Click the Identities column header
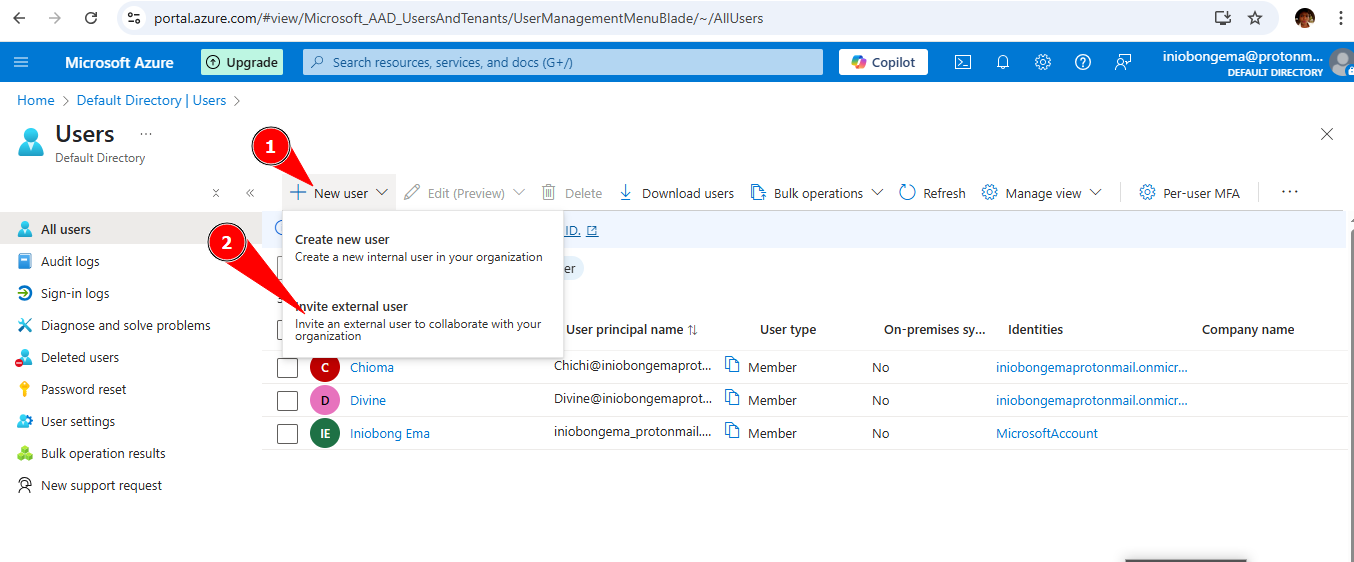This screenshot has width=1354, height=562. (x=1035, y=329)
